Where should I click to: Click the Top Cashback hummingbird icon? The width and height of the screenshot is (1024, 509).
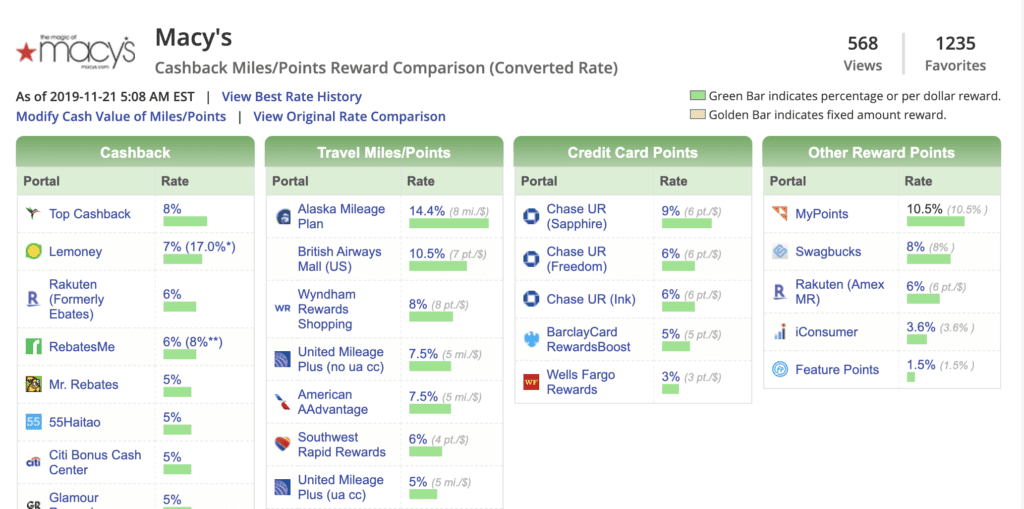point(33,214)
